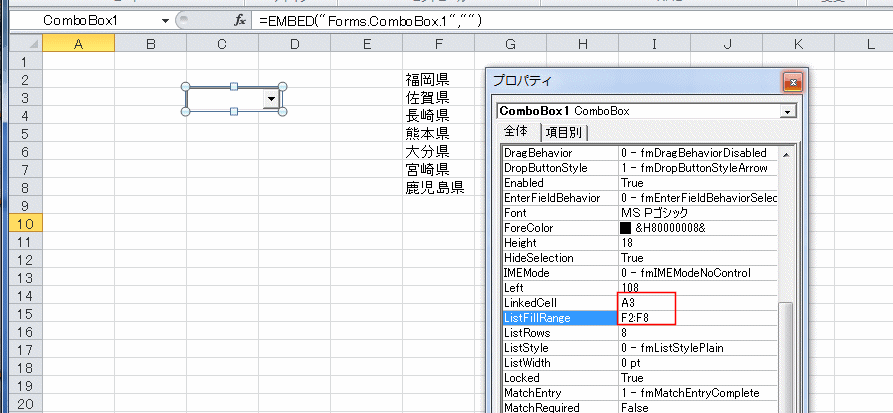Viewport: 893px width, 413px height.
Task: Select row 20 header
Action: click(26, 404)
